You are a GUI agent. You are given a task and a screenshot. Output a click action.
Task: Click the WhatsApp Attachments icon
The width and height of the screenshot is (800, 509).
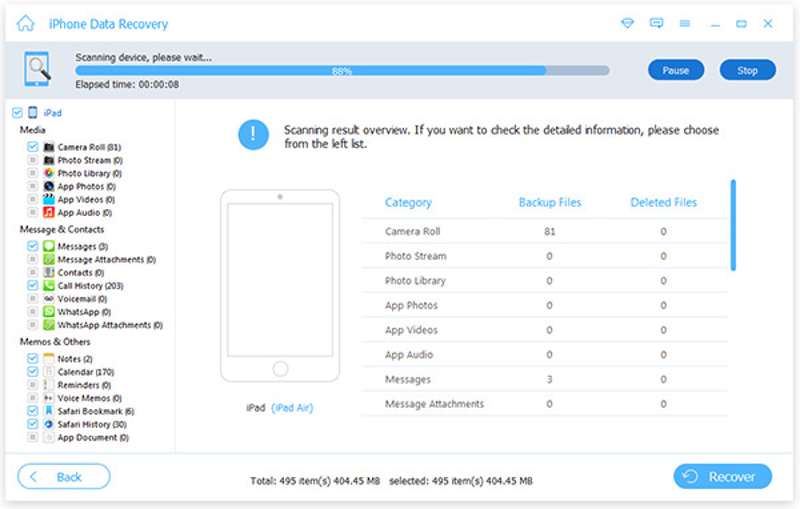pyautogui.click(x=48, y=325)
